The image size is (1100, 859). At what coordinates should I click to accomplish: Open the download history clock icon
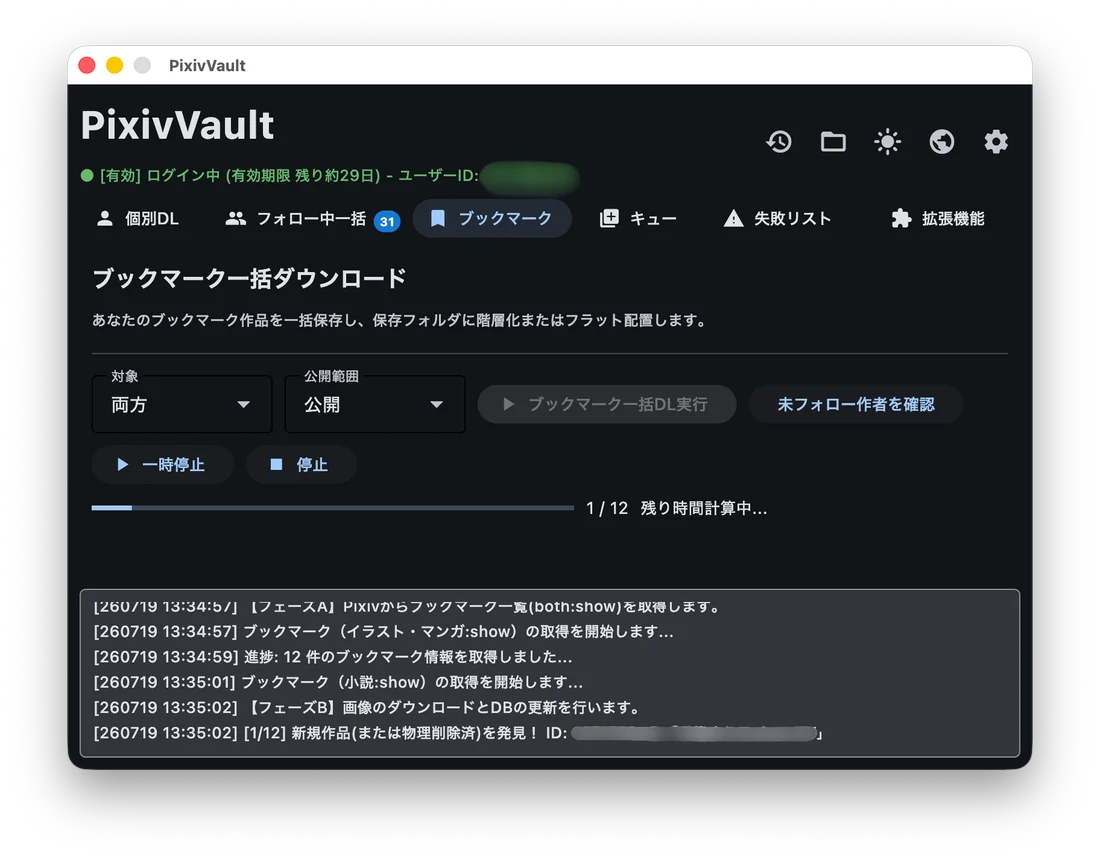(779, 142)
